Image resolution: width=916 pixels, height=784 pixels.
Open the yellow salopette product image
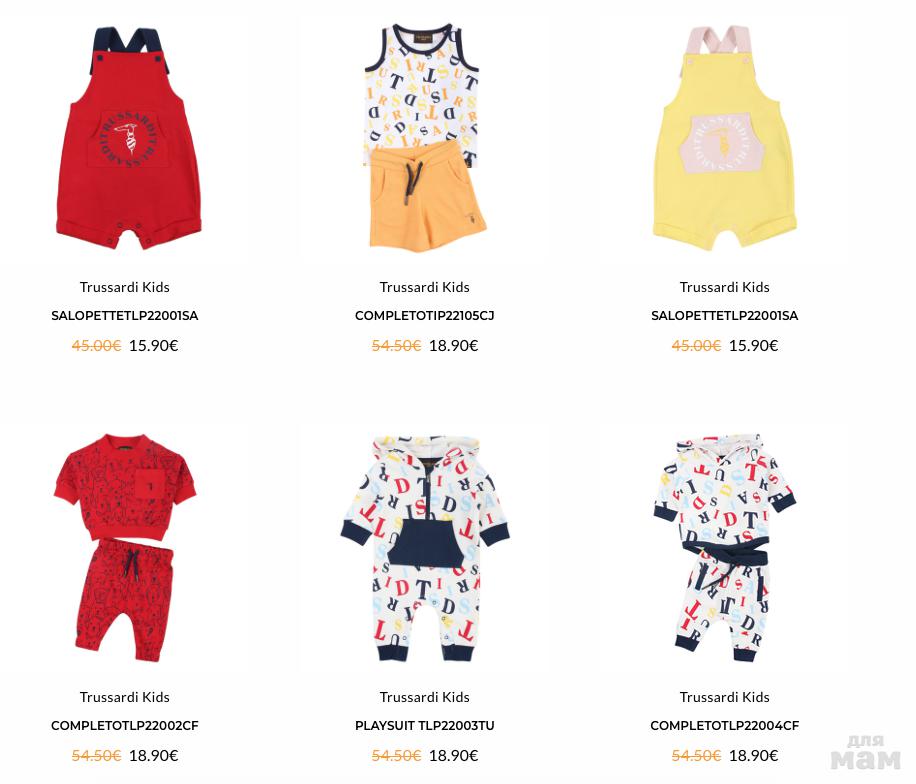[724, 139]
